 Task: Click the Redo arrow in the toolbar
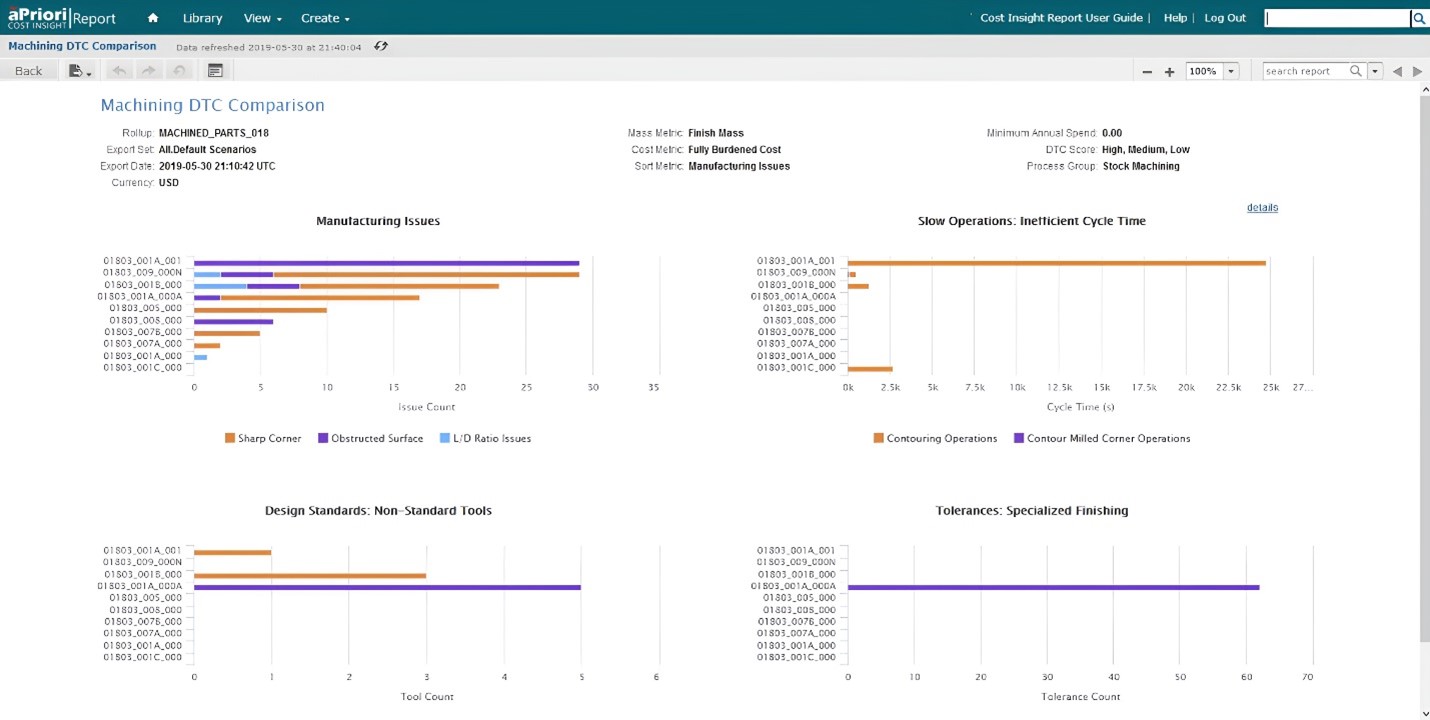149,71
